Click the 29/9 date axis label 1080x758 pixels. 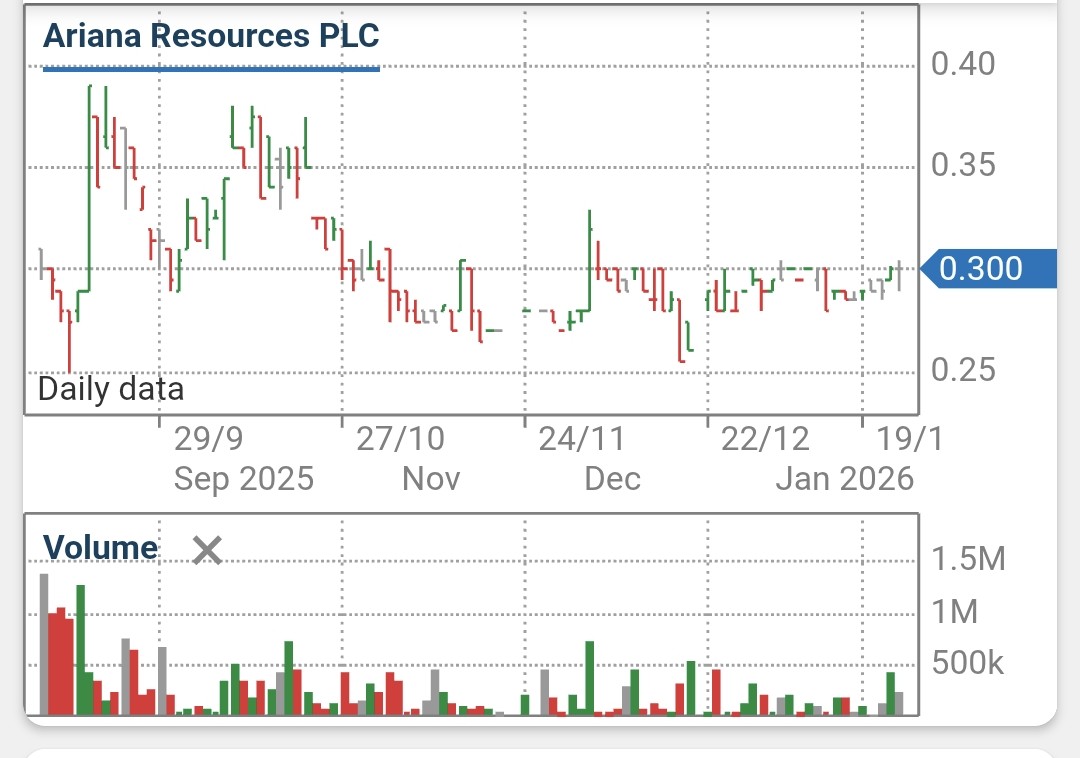(x=211, y=438)
